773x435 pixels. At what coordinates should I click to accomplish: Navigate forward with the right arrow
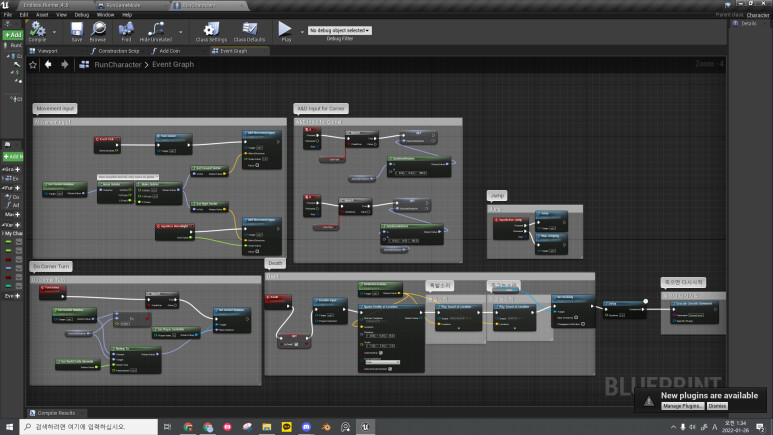point(65,64)
